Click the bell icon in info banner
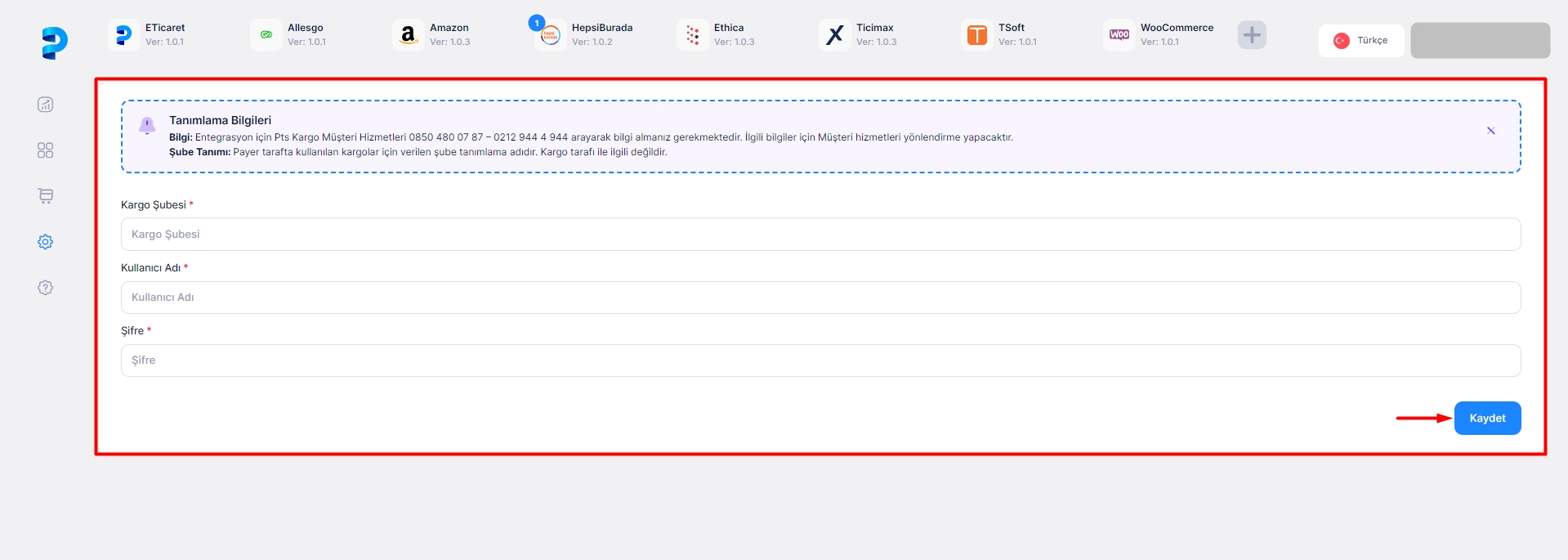The image size is (1568, 560). [147, 125]
